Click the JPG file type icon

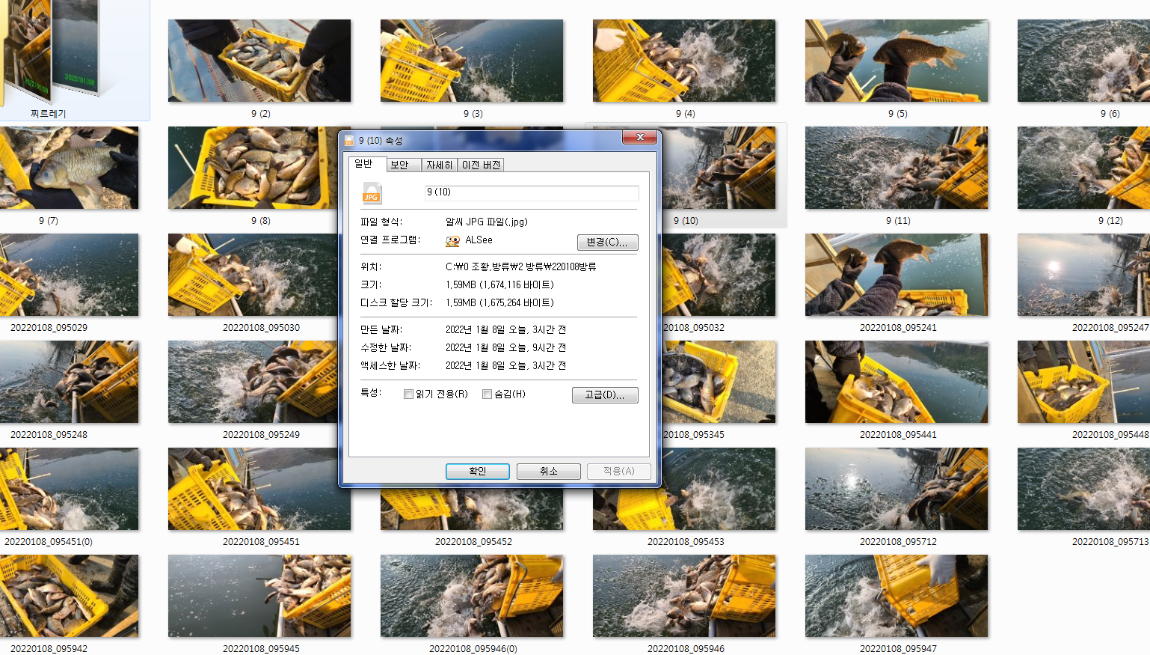[x=372, y=193]
